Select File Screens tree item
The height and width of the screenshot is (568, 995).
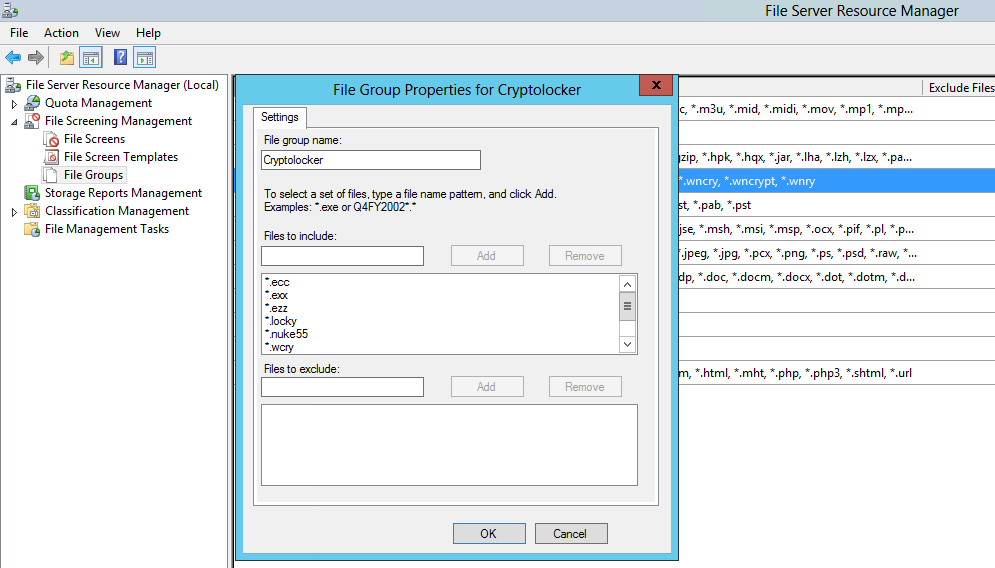95,139
